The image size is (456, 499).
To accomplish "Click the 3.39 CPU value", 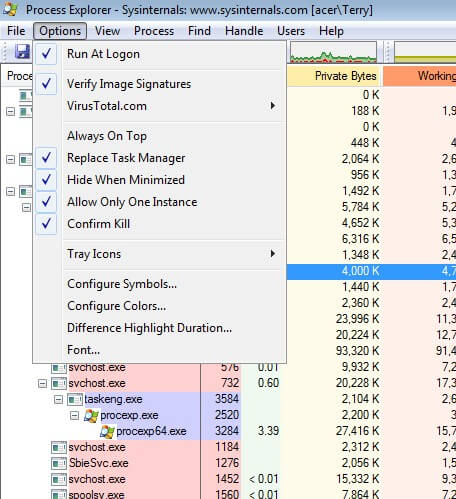I will (268, 431).
